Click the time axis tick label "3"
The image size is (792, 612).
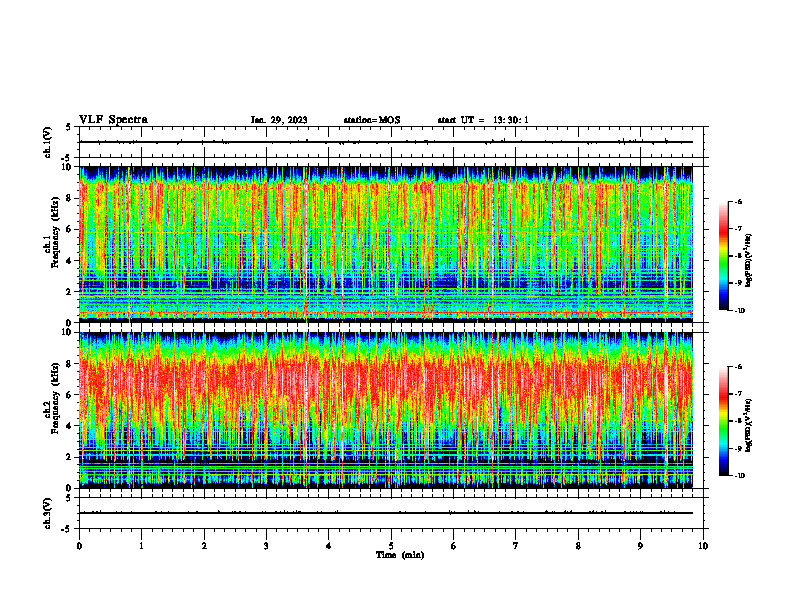(267, 546)
